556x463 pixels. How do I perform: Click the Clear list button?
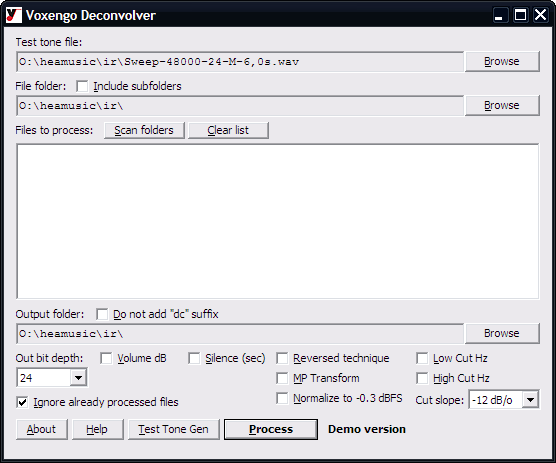click(228, 130)
